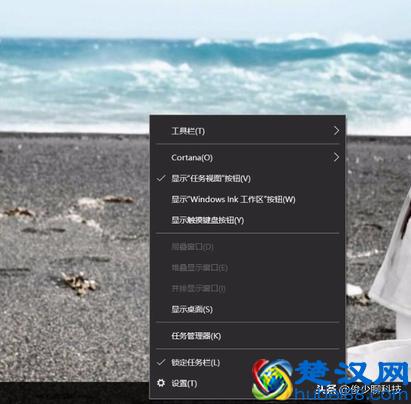Click the gear icon beside 设置(T)
This screenshot has width=411, height=404.
pos(161,383)
